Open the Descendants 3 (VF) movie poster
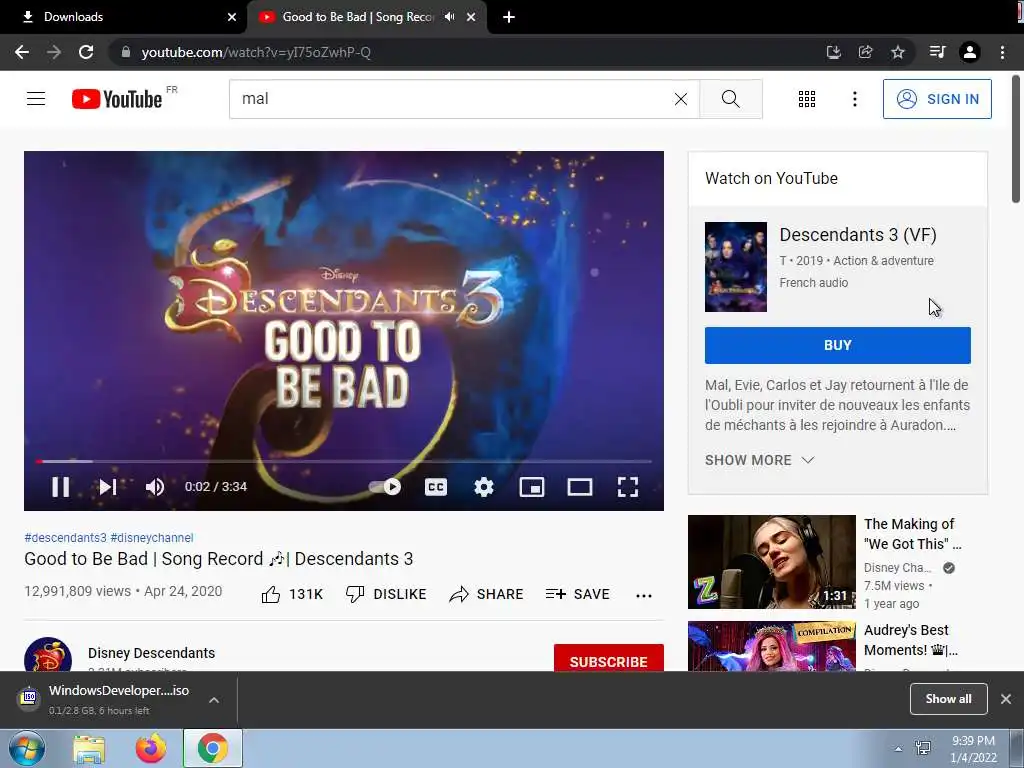The image size is (1024, 768). pyautogui.click(x=735, y=266)
